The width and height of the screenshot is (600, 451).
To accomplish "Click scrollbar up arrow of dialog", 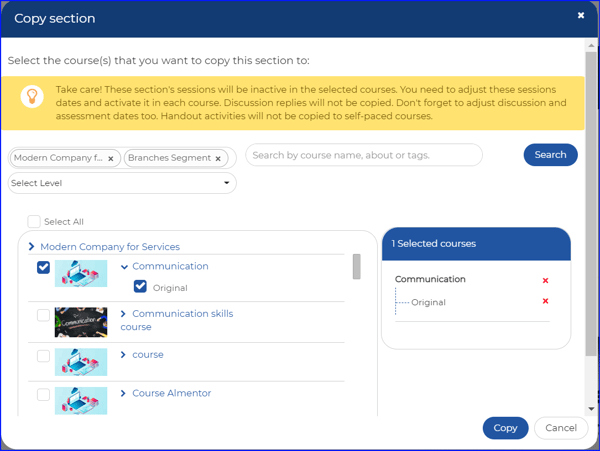I will click(591, 45).
